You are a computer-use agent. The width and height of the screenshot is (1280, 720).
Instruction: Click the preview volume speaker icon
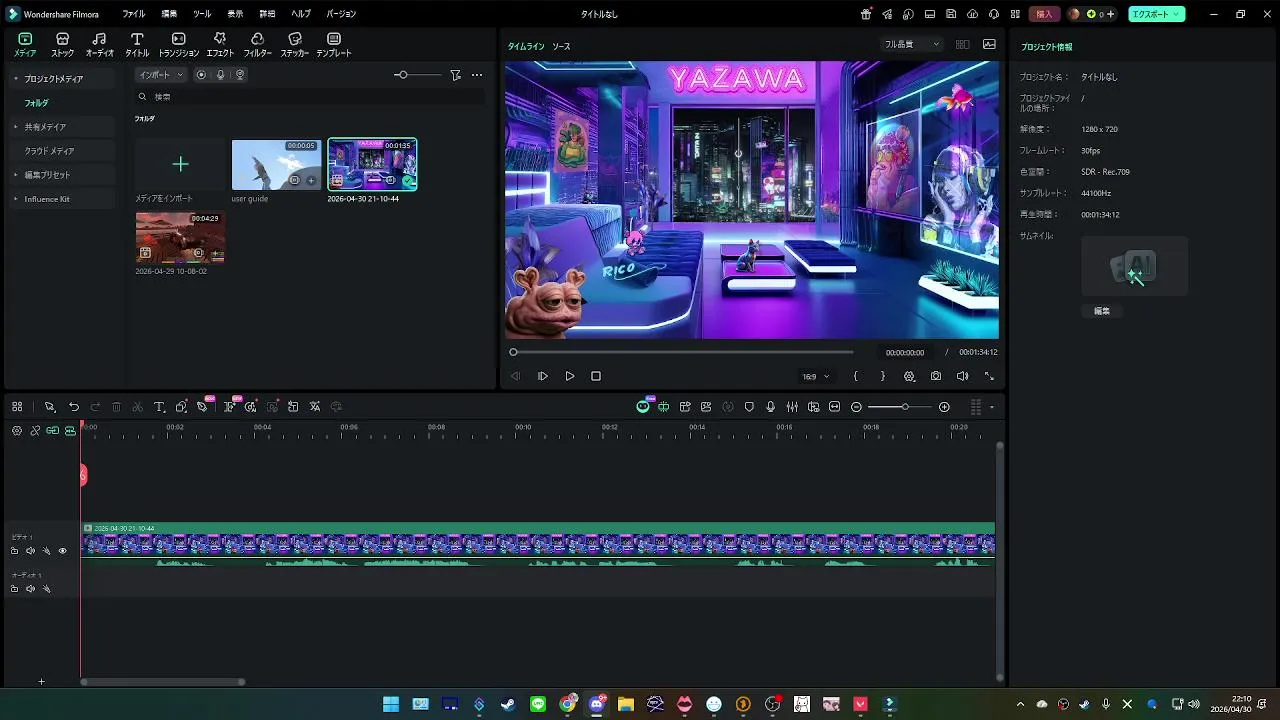click(x=962, y=376)
